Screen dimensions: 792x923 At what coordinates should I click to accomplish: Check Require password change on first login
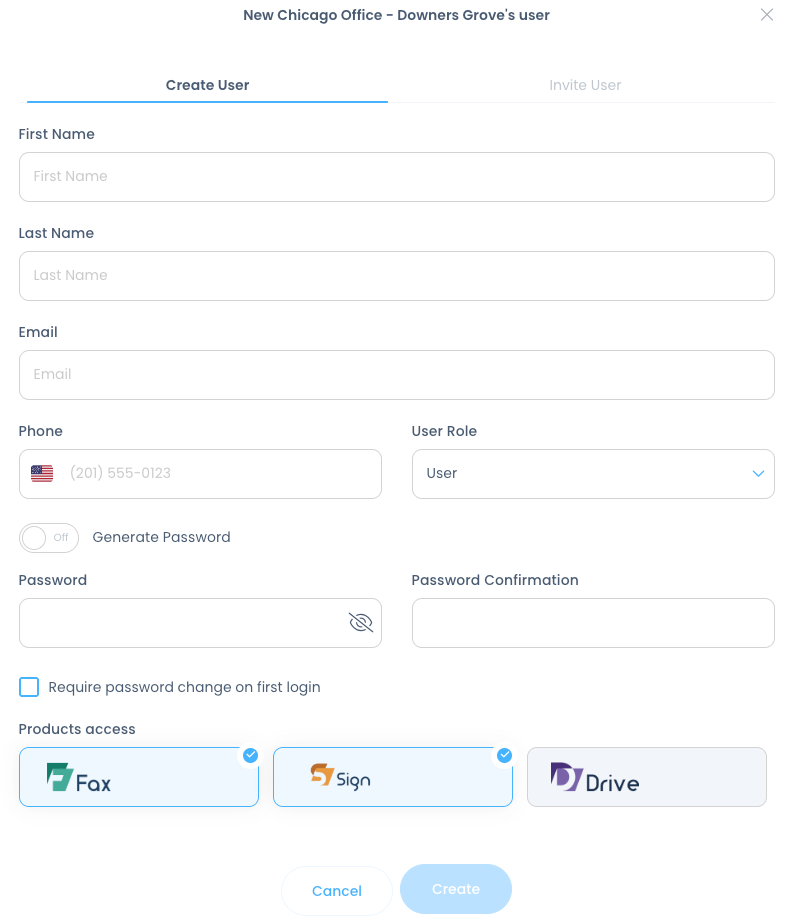(29, 687)
